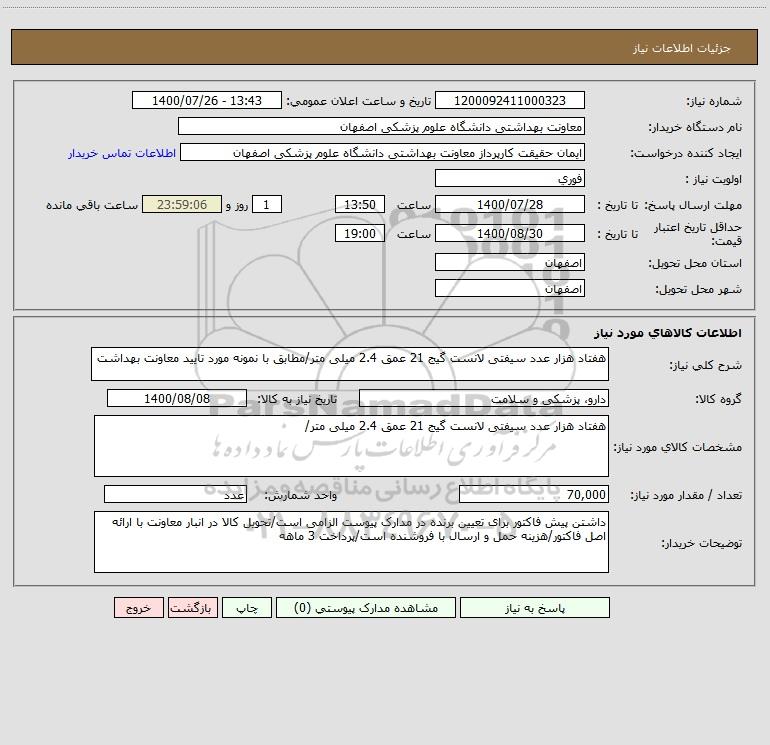Viewport: 770px width, 745px height.
Task: Click the remaining days field showing 1
Action: click(x=267, y=204)
